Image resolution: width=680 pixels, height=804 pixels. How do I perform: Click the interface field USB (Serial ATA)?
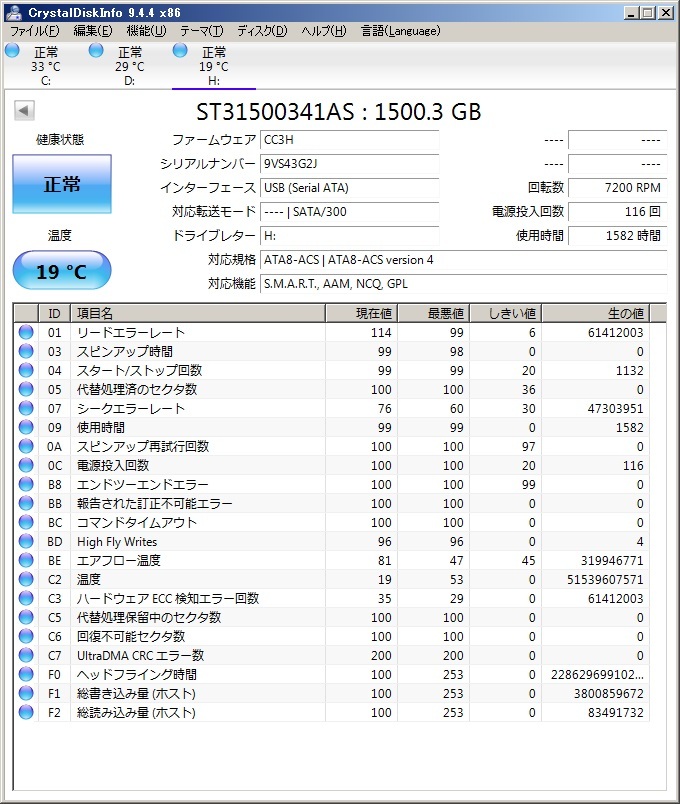tap(350, 188)
